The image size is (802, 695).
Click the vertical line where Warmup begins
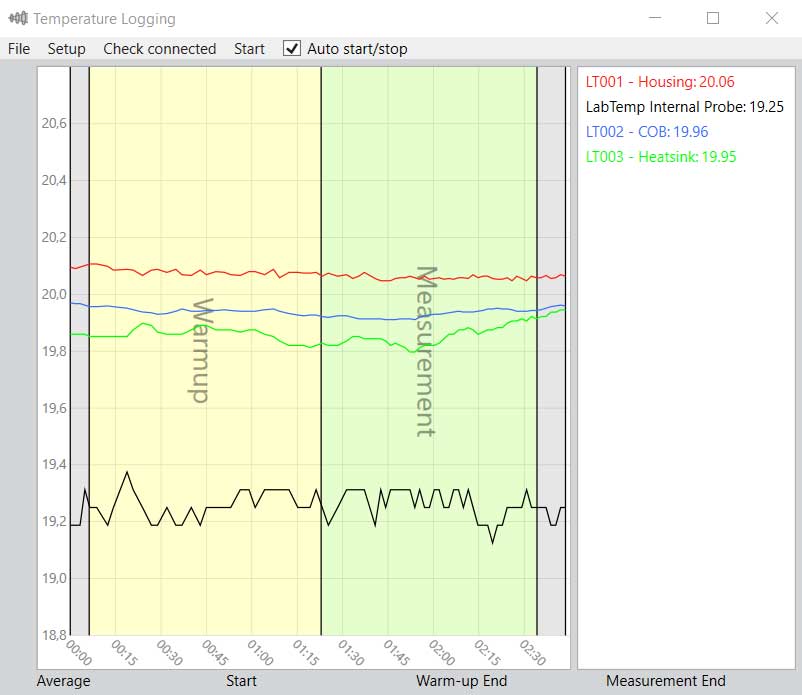(90, 351)
